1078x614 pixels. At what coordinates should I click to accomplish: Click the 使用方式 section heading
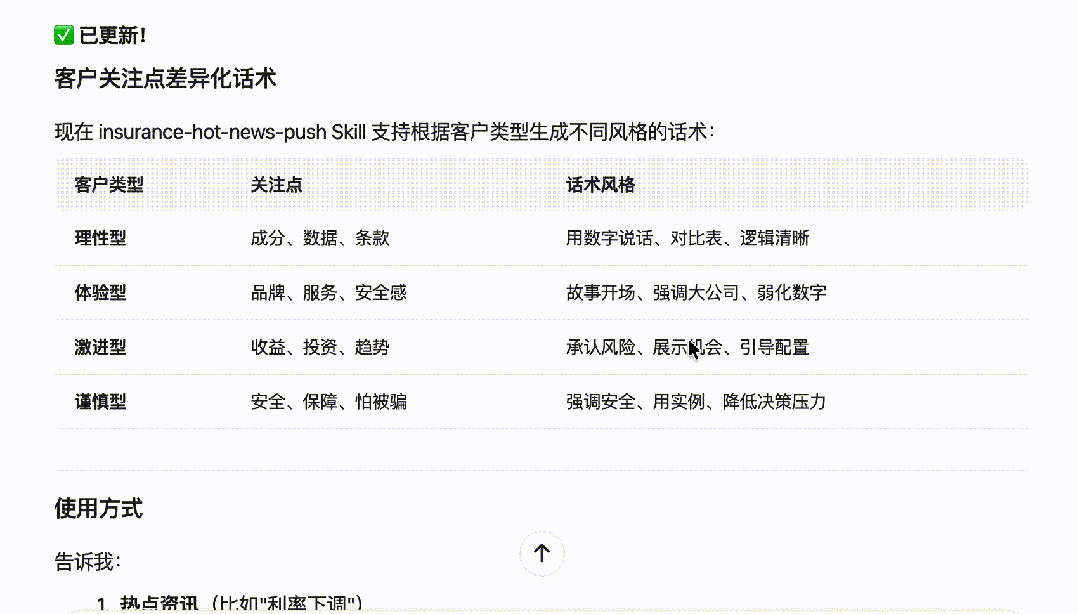pos(98,508)
